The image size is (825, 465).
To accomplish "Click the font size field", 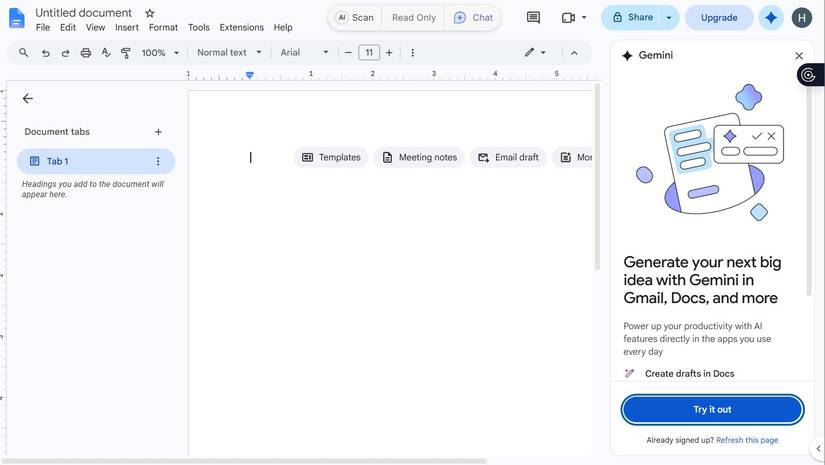I will point(369,53).
